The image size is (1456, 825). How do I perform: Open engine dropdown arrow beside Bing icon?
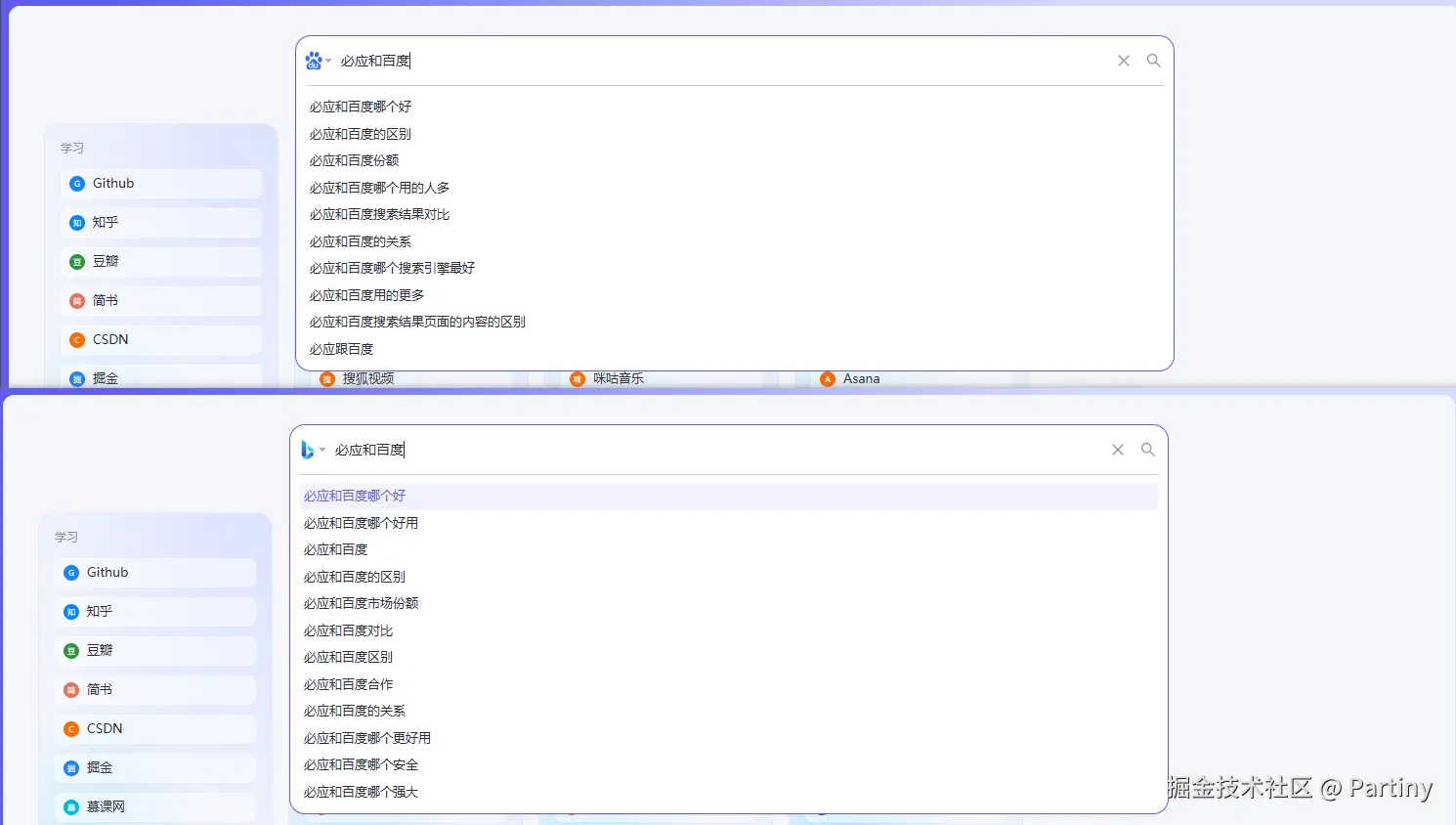point(322,450)
